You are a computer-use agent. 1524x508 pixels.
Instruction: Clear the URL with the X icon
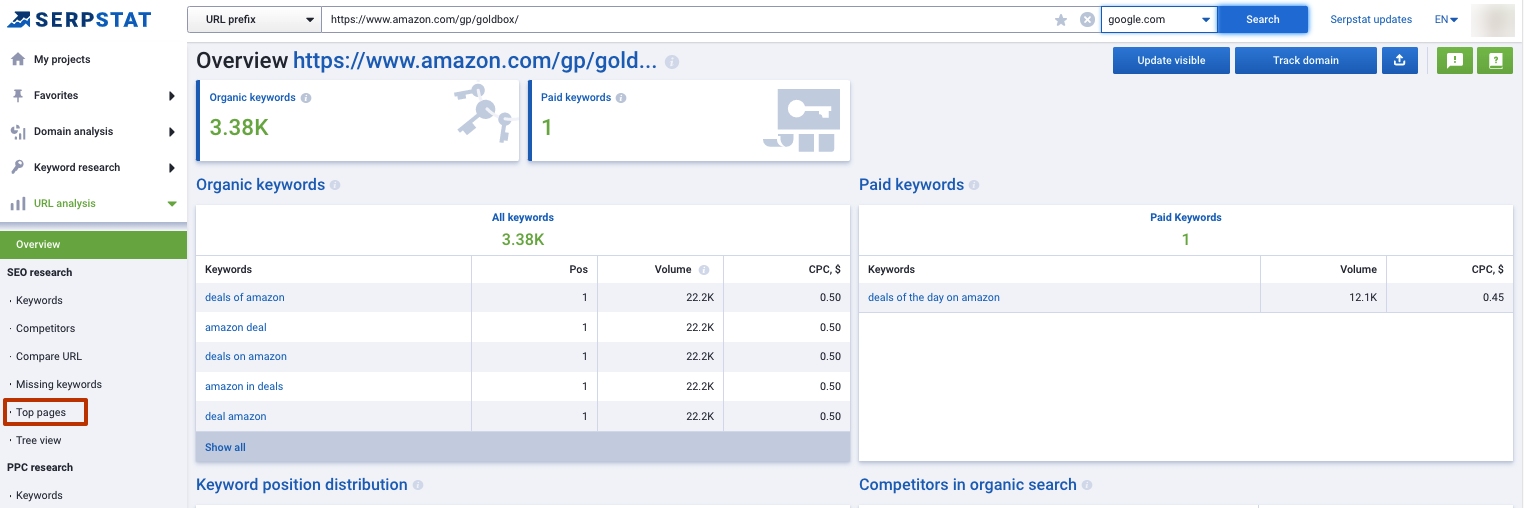[x=1087, y=20]
